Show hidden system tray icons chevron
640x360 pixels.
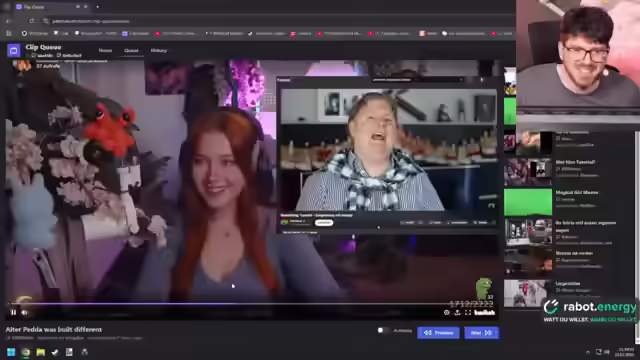[x=588, y=352]
